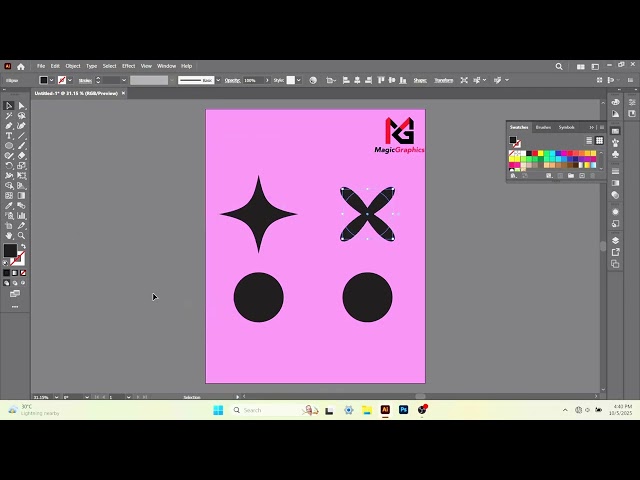
Task: Select the Pen tool
Action: point(9,126)
